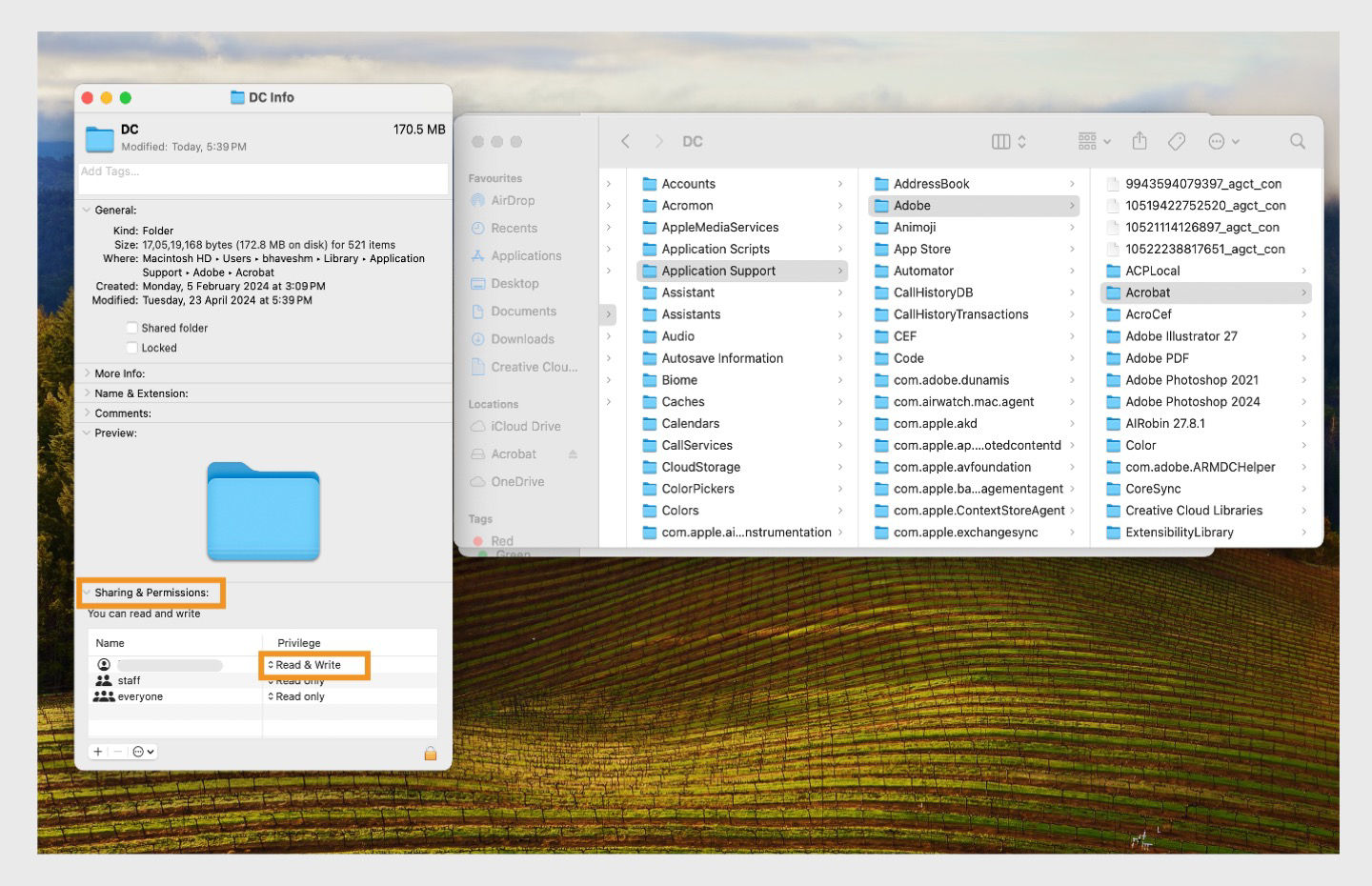This screenshot has height=886, width=1372.
Task: Open the action menu at the Info window bottom
Action: click(139, 752)
